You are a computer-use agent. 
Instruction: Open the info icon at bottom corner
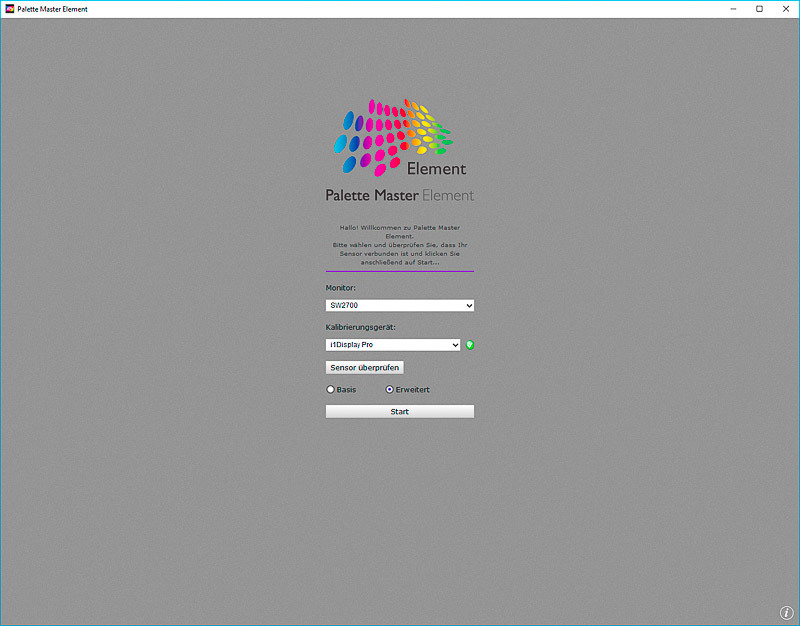(x=786, y=612)
